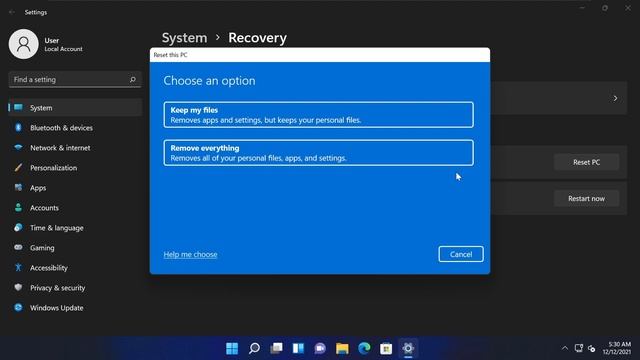The image size is (640, 360).
Task: Open Personalization settings
Action: click(75, 168)
